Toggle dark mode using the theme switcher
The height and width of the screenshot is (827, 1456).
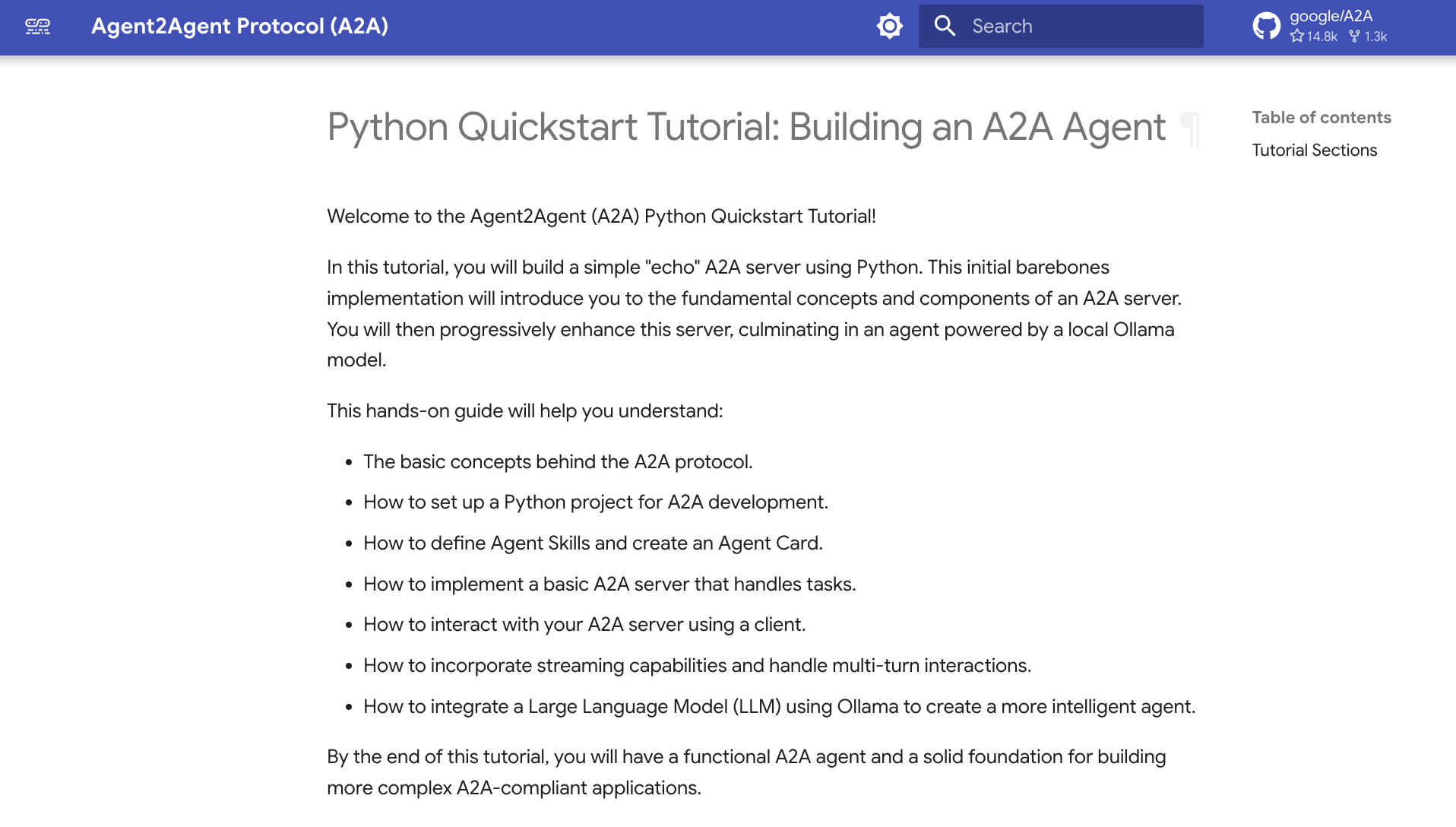pyautogui.click(x=889, y=25)
